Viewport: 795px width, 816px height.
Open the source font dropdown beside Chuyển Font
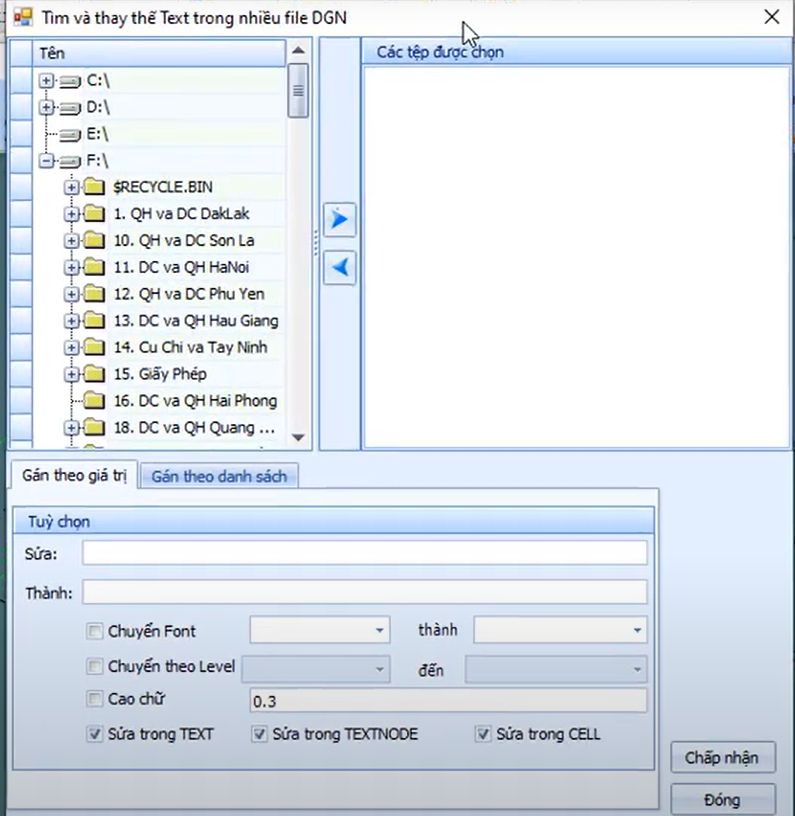click(379, 630)
